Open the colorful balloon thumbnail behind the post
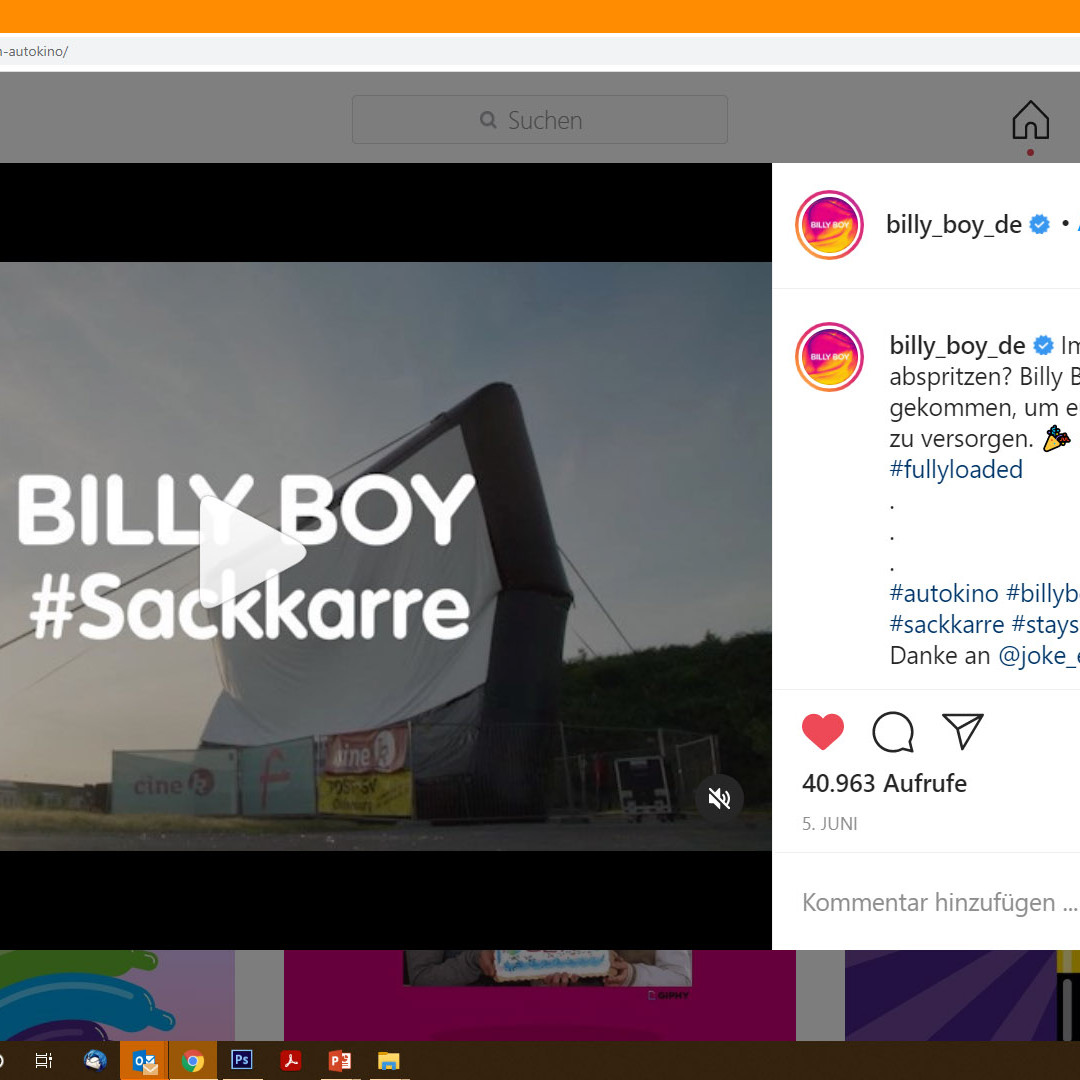1080x1080 pixels. 117,995
